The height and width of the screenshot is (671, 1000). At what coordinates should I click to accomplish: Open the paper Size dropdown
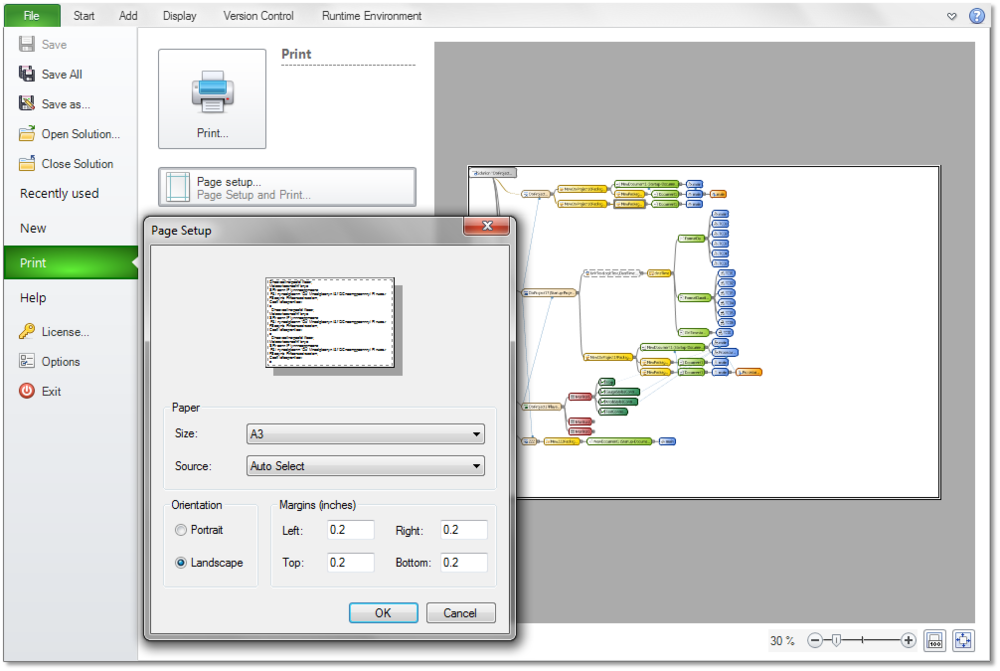coord(365,434)
